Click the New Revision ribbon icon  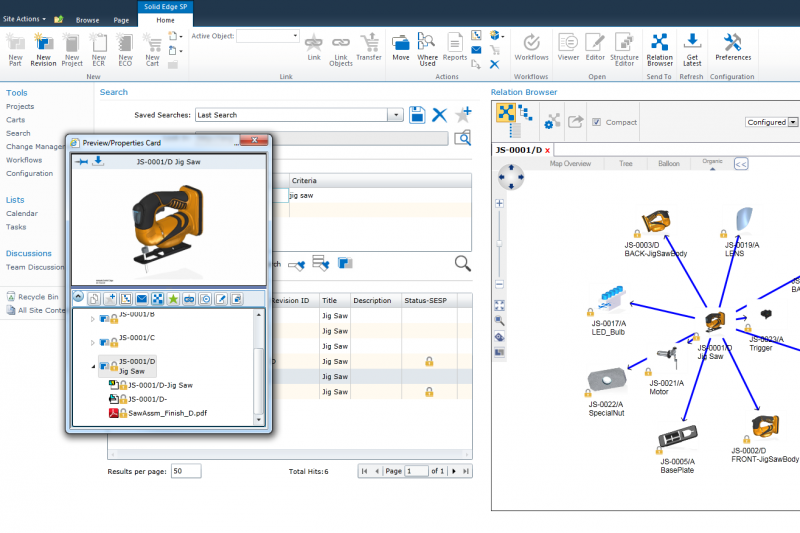click(43, 49)
